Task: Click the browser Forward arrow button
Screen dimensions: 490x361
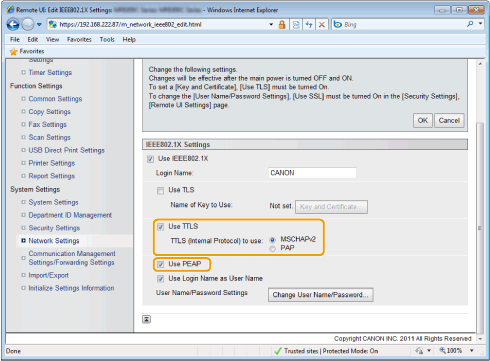Action: pos(28,24)
